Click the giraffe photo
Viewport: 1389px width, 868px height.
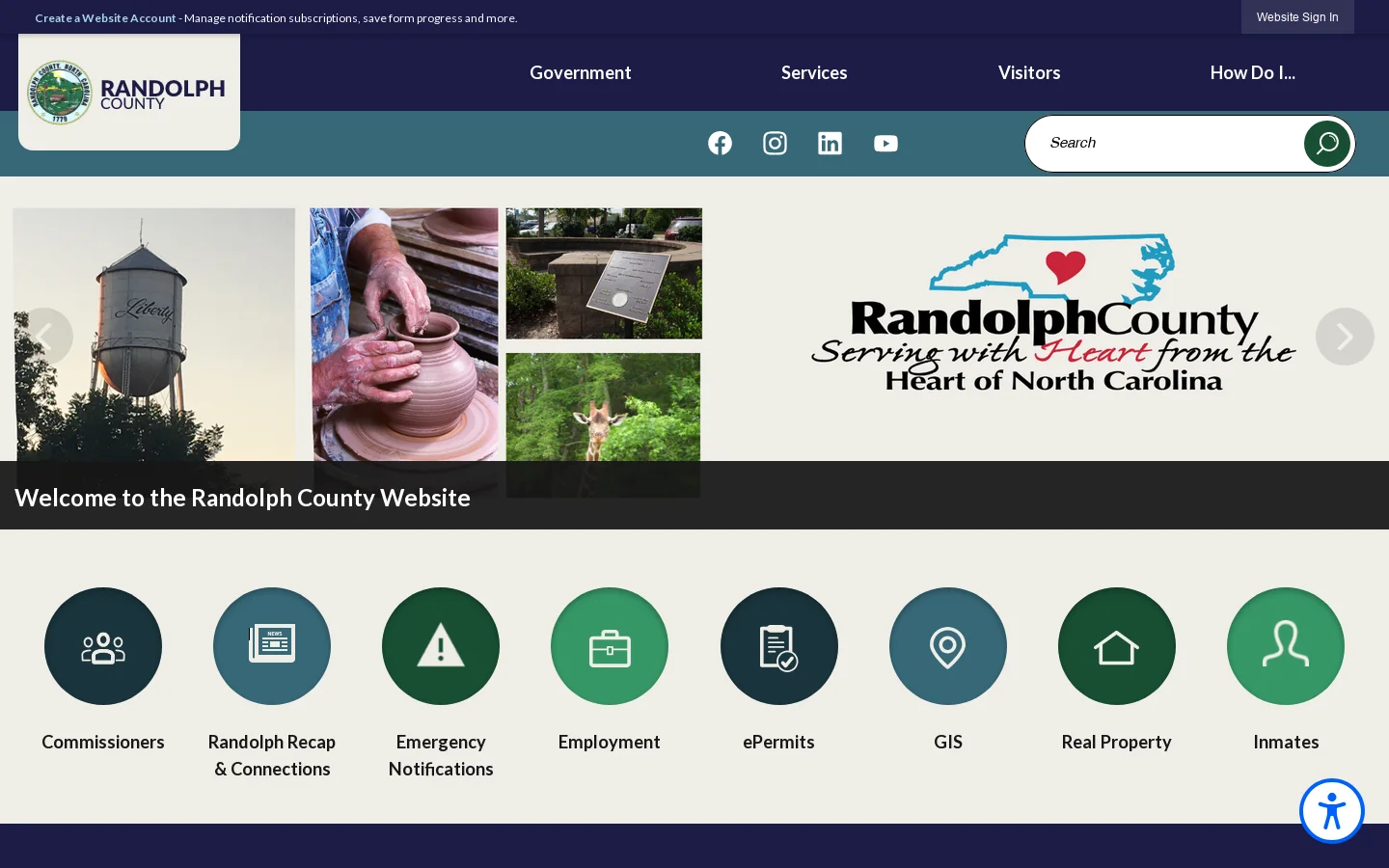pos(604,407)
